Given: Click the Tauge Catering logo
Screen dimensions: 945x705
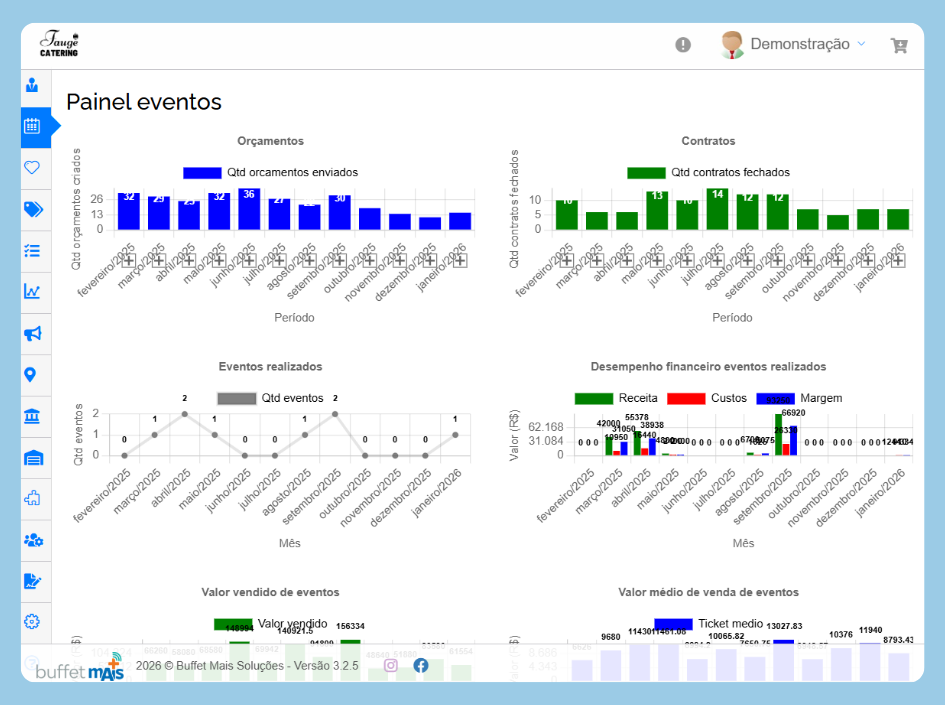Looking at the screenshot, I should coord(59,45).
